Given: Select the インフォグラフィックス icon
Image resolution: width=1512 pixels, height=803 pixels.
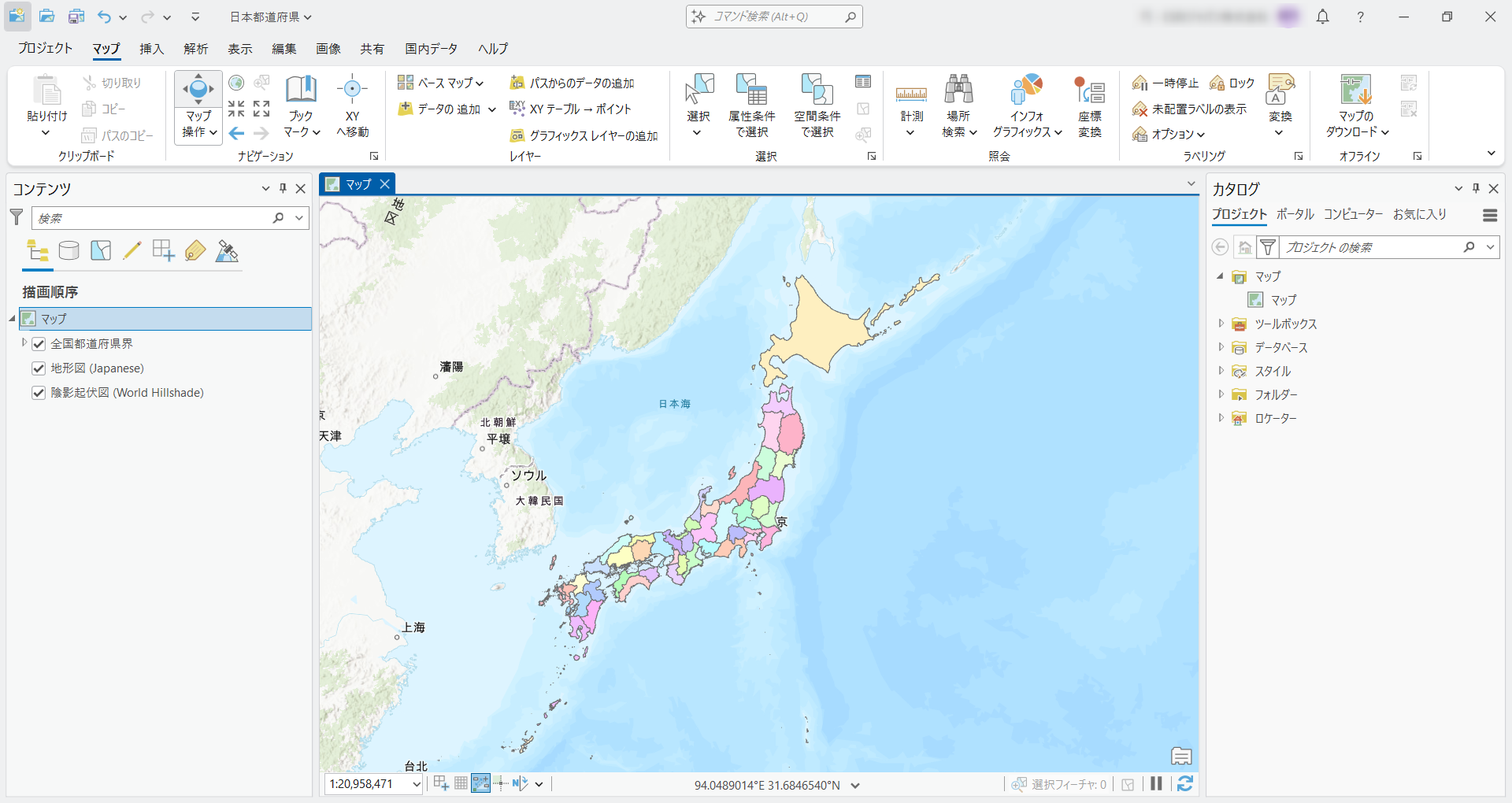Looking at the screenshot, I should tap(1027, 90).
